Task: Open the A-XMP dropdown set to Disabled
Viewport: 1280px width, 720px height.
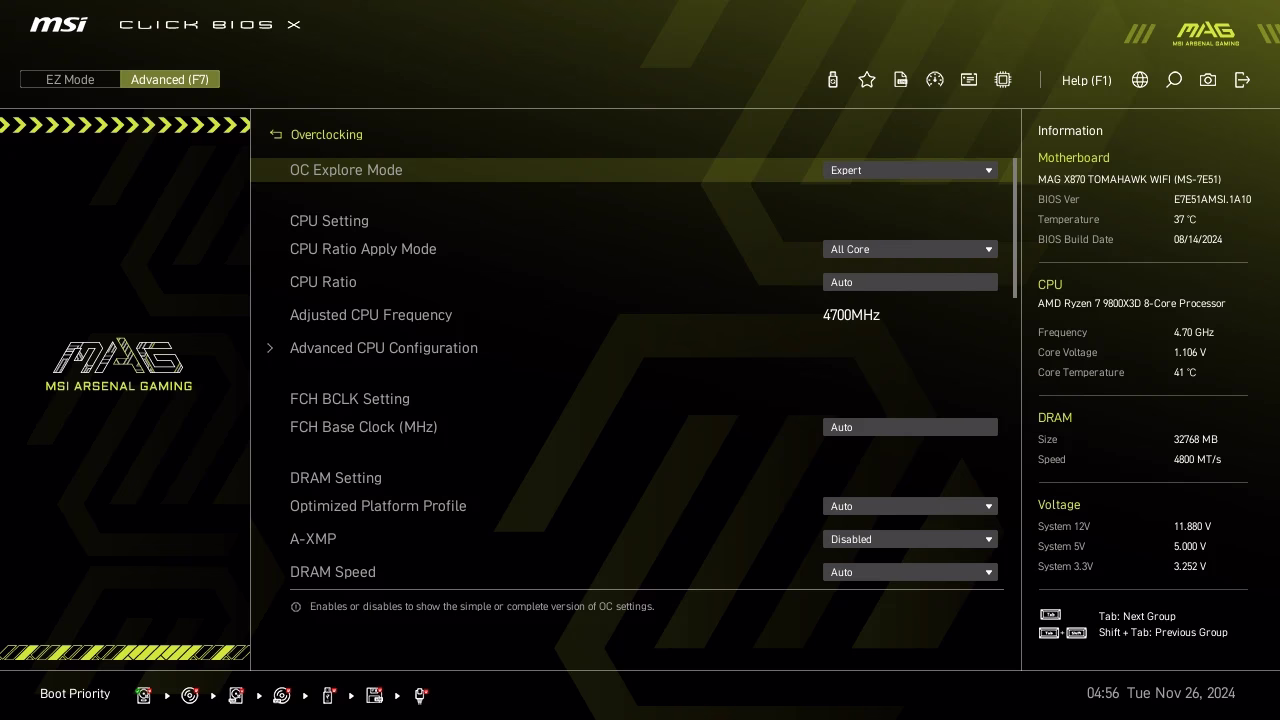Action: (x=910, y=539)
